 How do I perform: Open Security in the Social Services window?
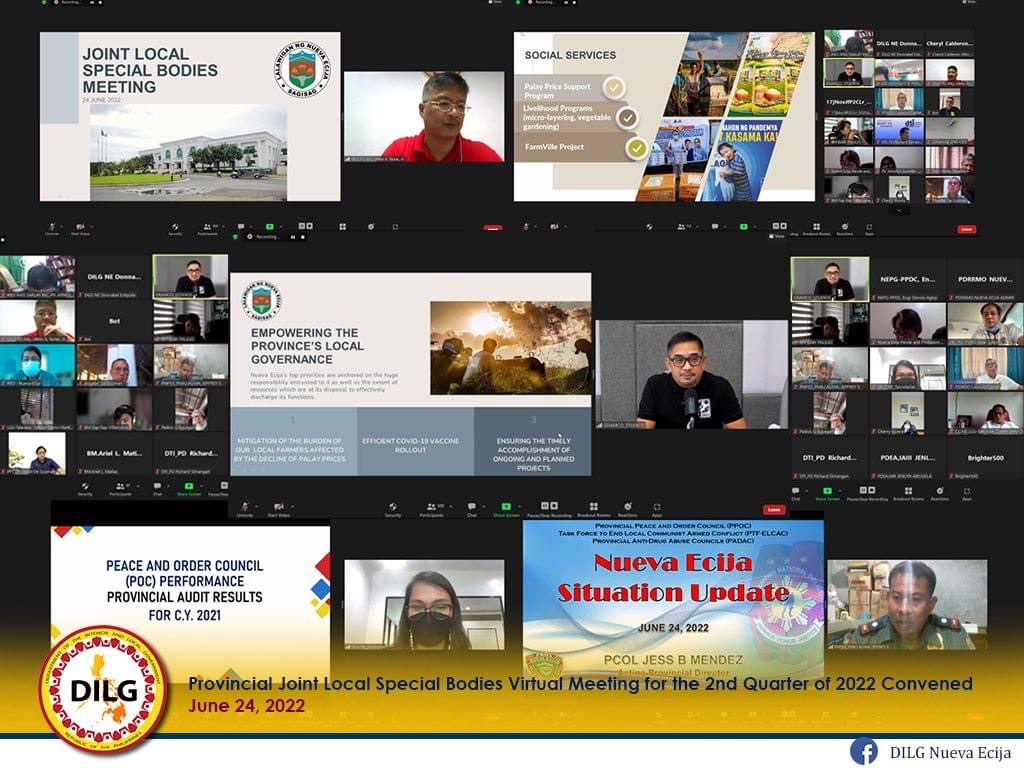pos(649,227)
